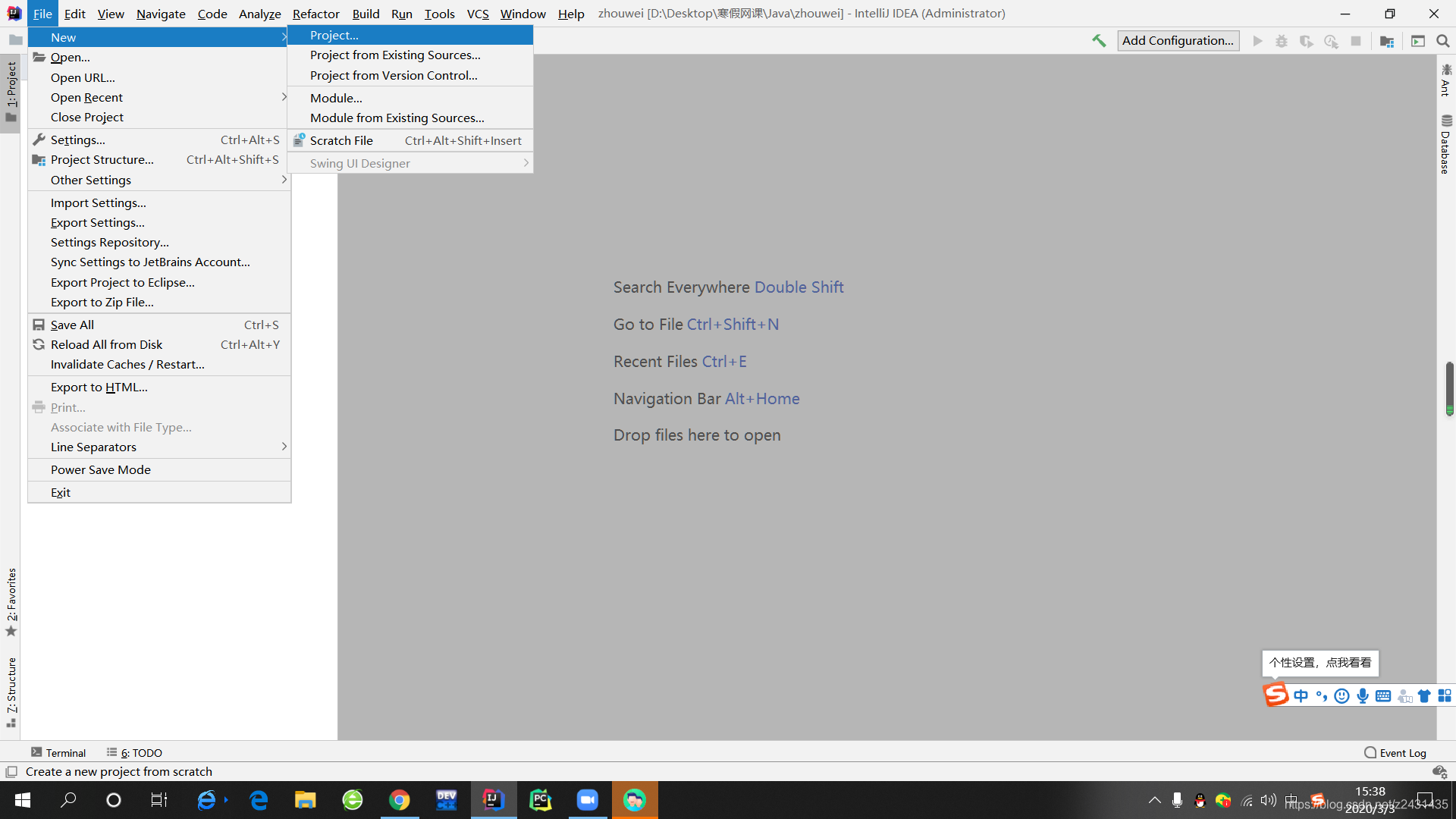The image size is (1456, 819).
Task: Click the Stop square icon in toolbar
Action: coord(1356,41)
